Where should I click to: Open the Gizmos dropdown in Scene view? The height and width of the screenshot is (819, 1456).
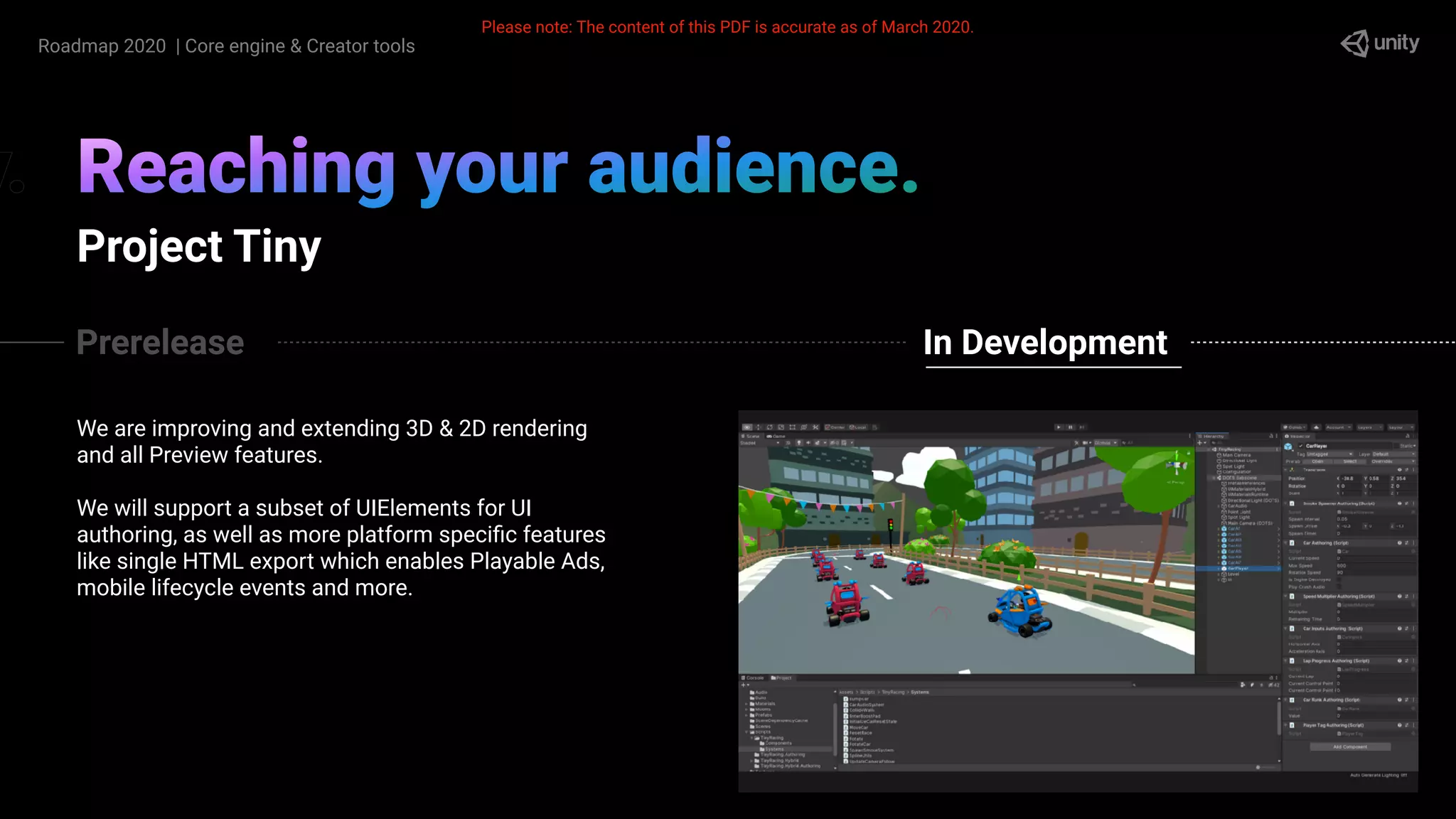(1106, 443)
